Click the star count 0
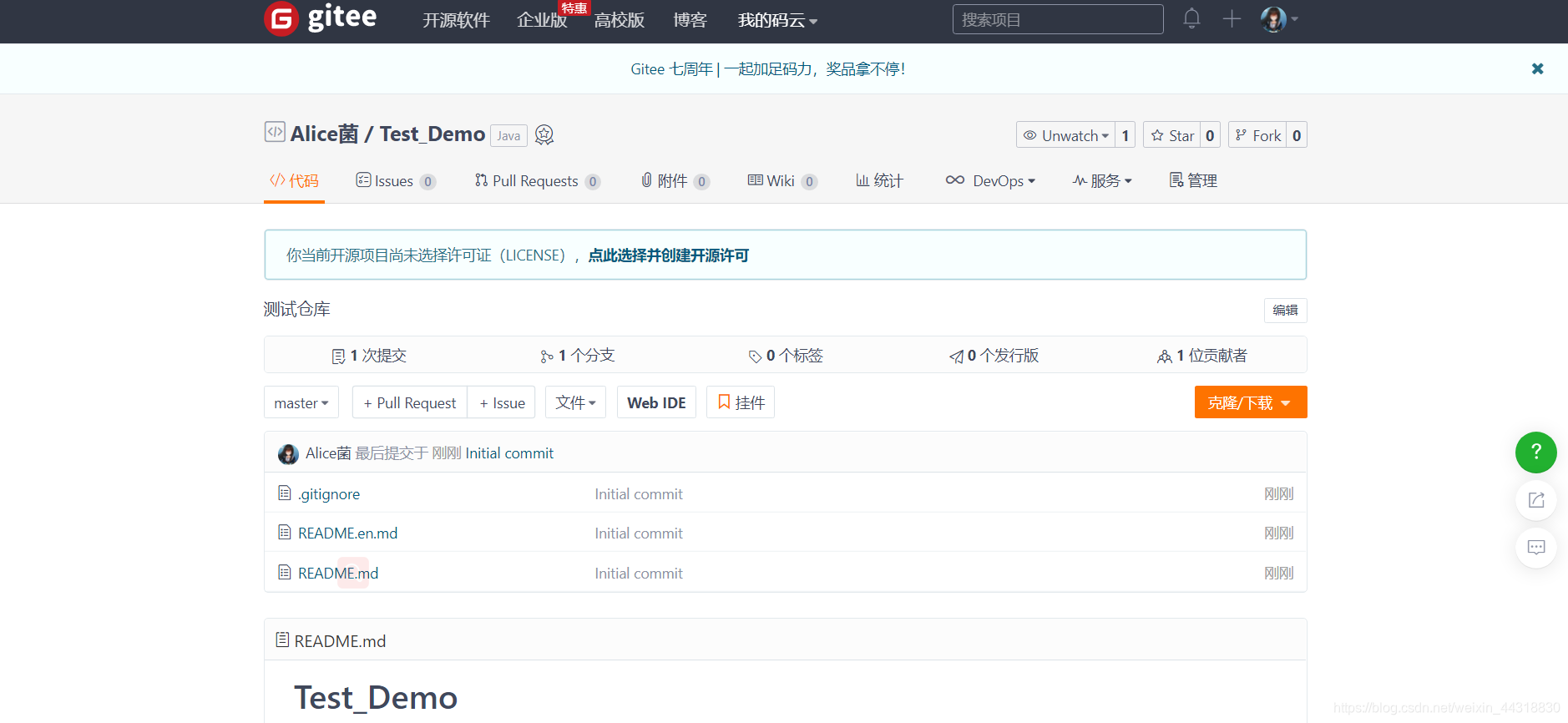The image size is (1568, 723). pyautogui.click(x=1210, y=135)
